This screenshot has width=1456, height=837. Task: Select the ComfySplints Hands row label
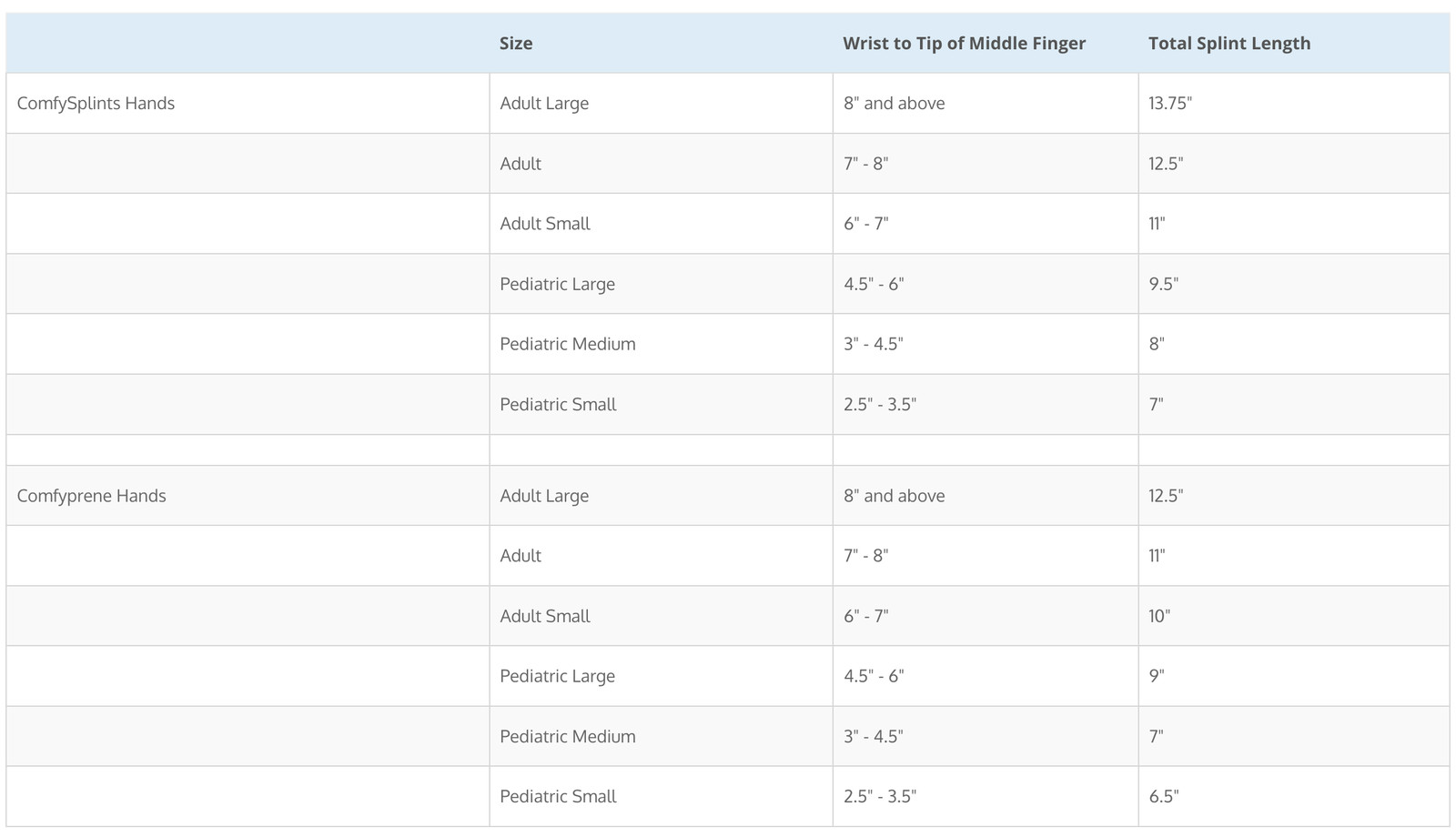248,103
